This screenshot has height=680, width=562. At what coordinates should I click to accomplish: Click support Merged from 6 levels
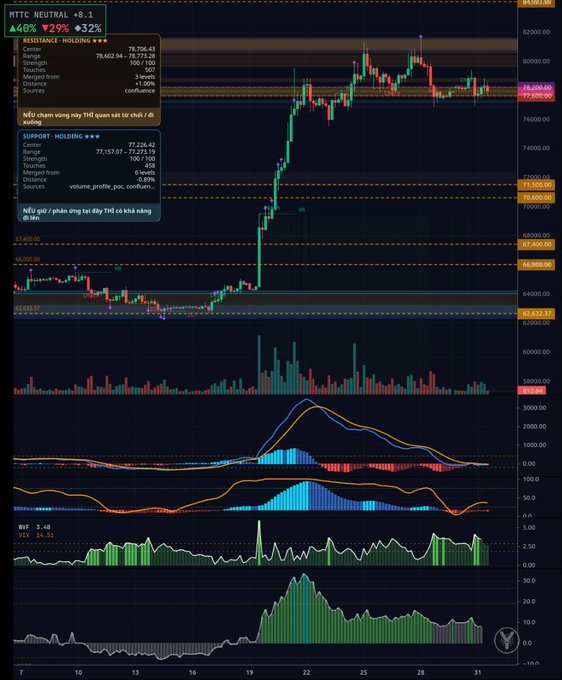145,173
